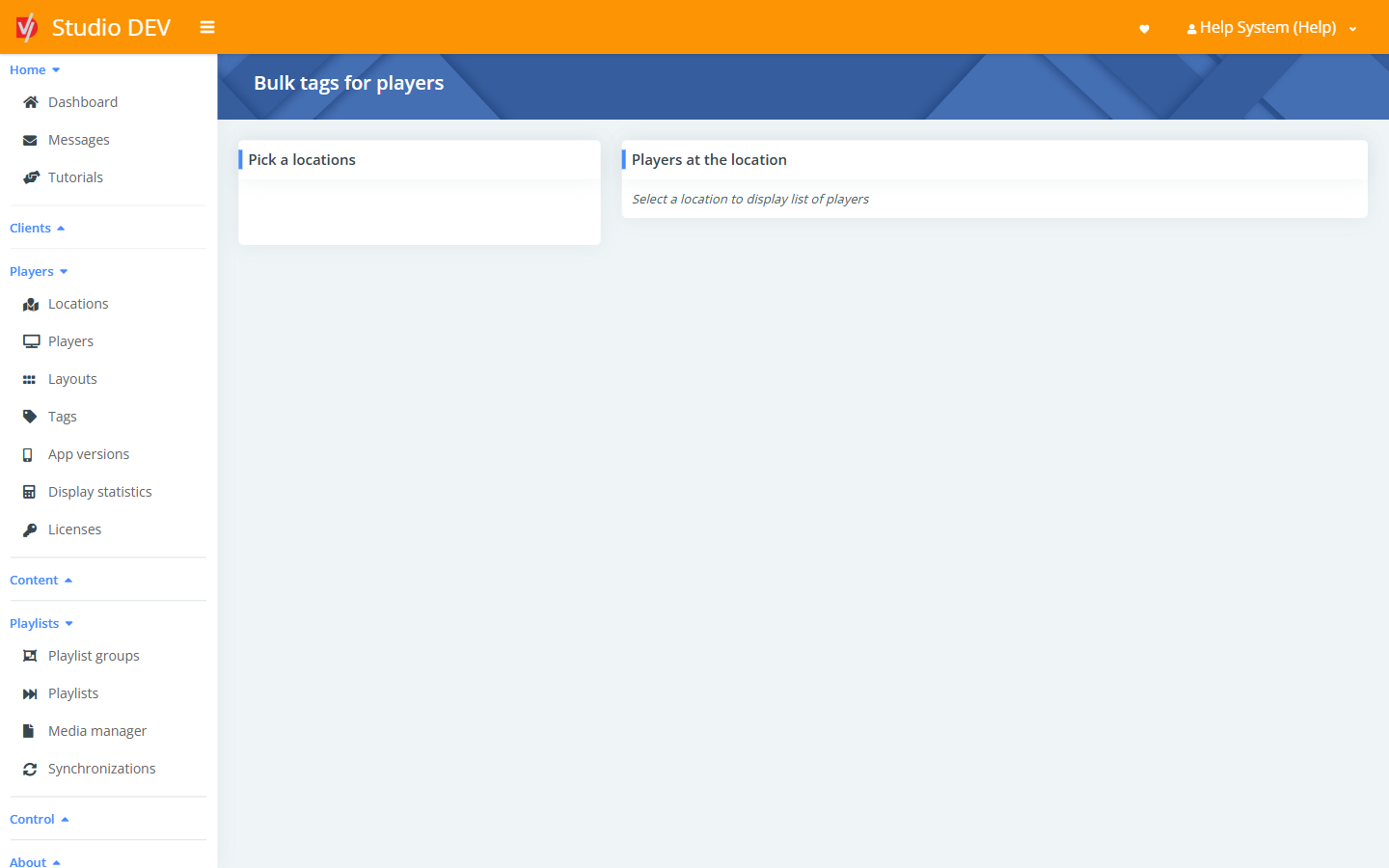Click the Studio DEV logo icon
Viewport: 1389px width, 868px height.
point(26,27)
